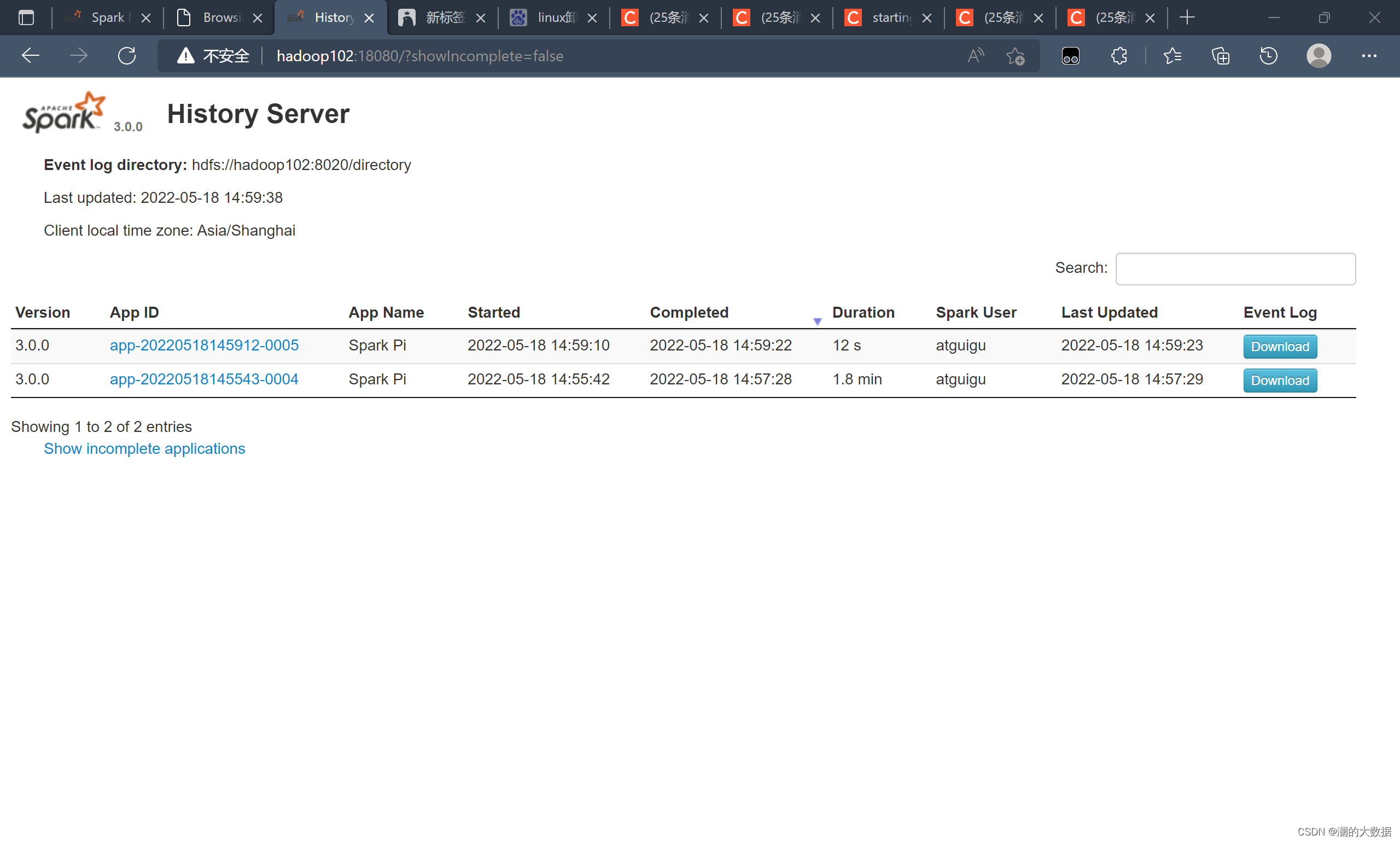Close the 新标签 tab
This screenshot has width=1400, height=842.
coord(481,18)
